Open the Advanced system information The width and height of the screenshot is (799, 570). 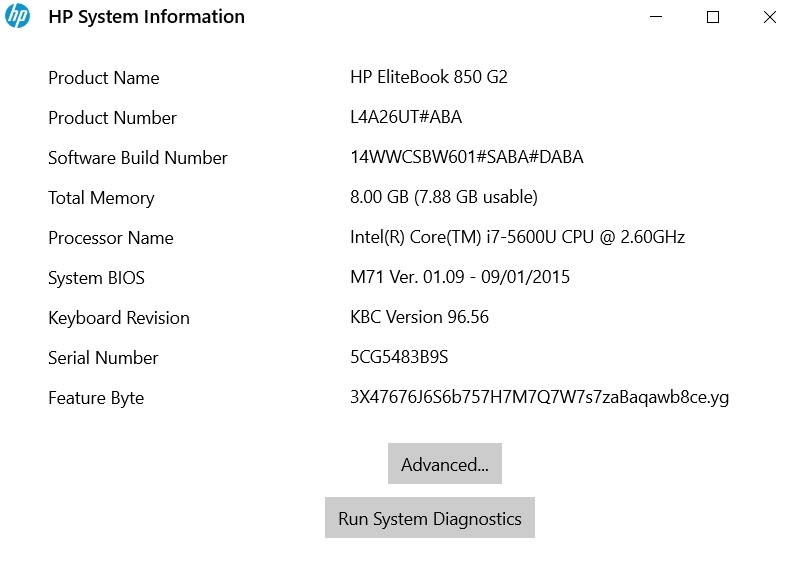tap(444, 464)
